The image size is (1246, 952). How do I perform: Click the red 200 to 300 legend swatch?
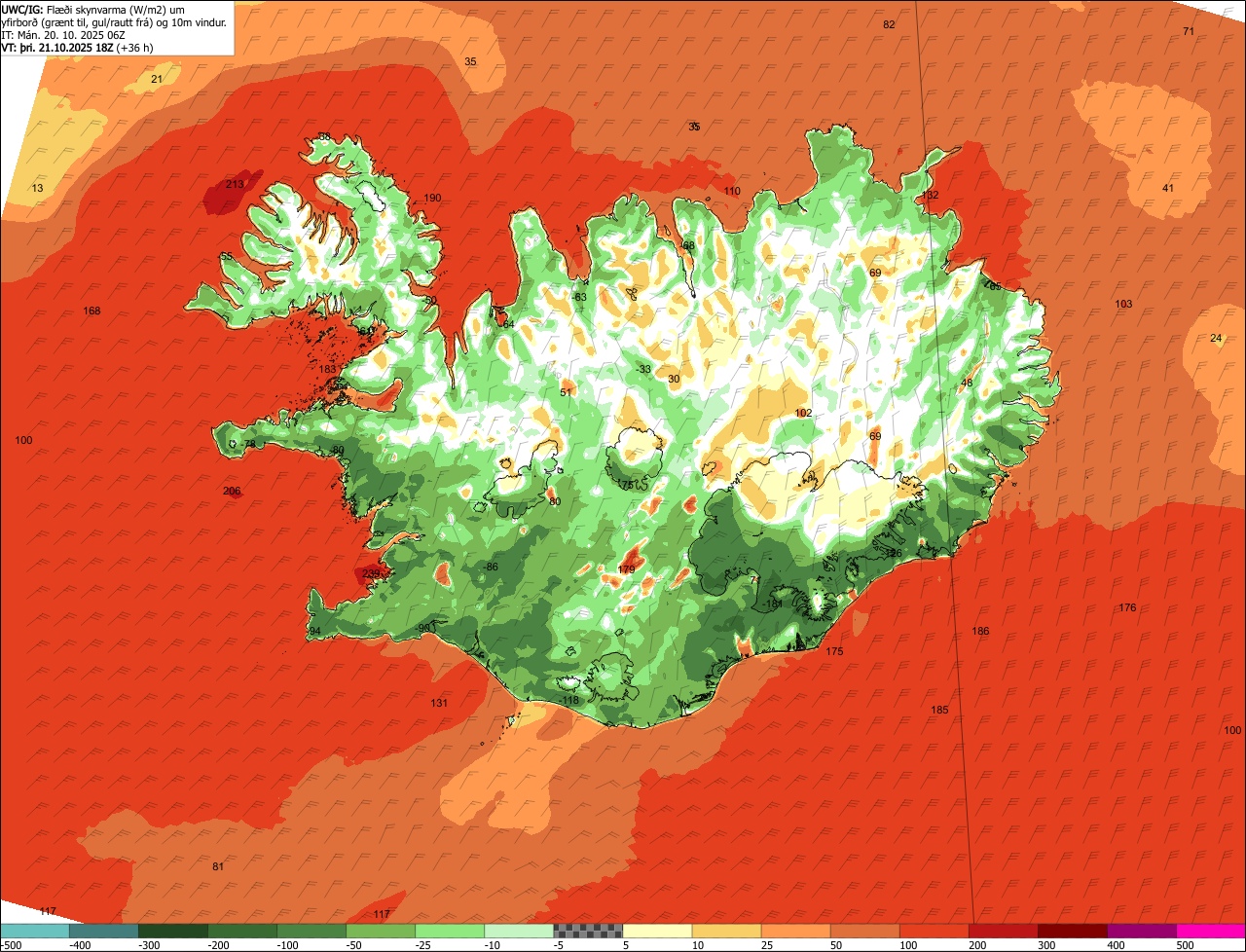pyautogui.click(x=1002, y=931)
